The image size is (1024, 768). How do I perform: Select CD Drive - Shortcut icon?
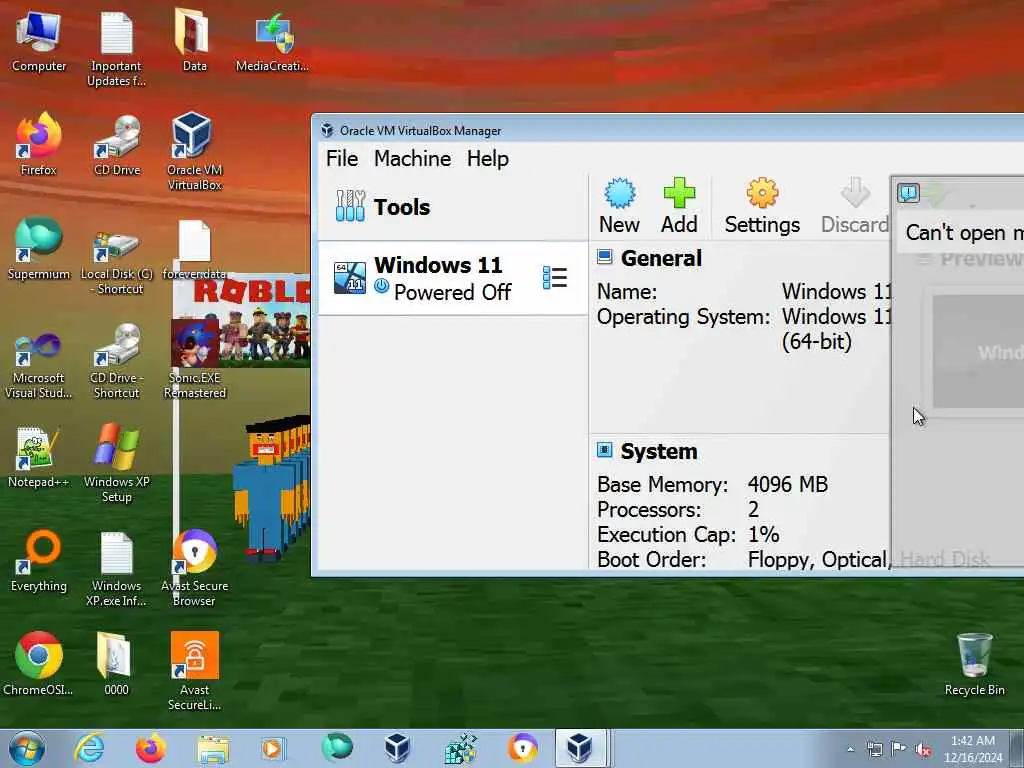pyautogui.click(x=116, y=360)
